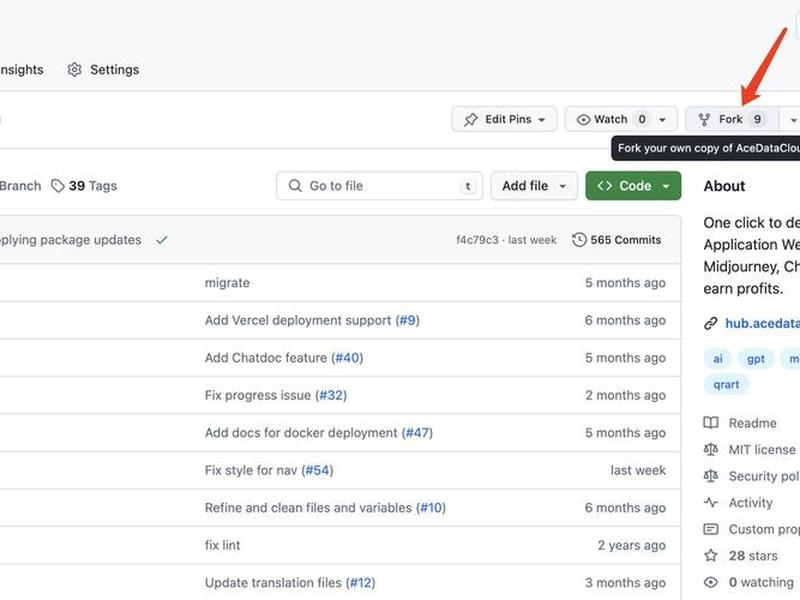Open the 39 Tags tag icon
800x600 pixels.
[x=58, y=186]
